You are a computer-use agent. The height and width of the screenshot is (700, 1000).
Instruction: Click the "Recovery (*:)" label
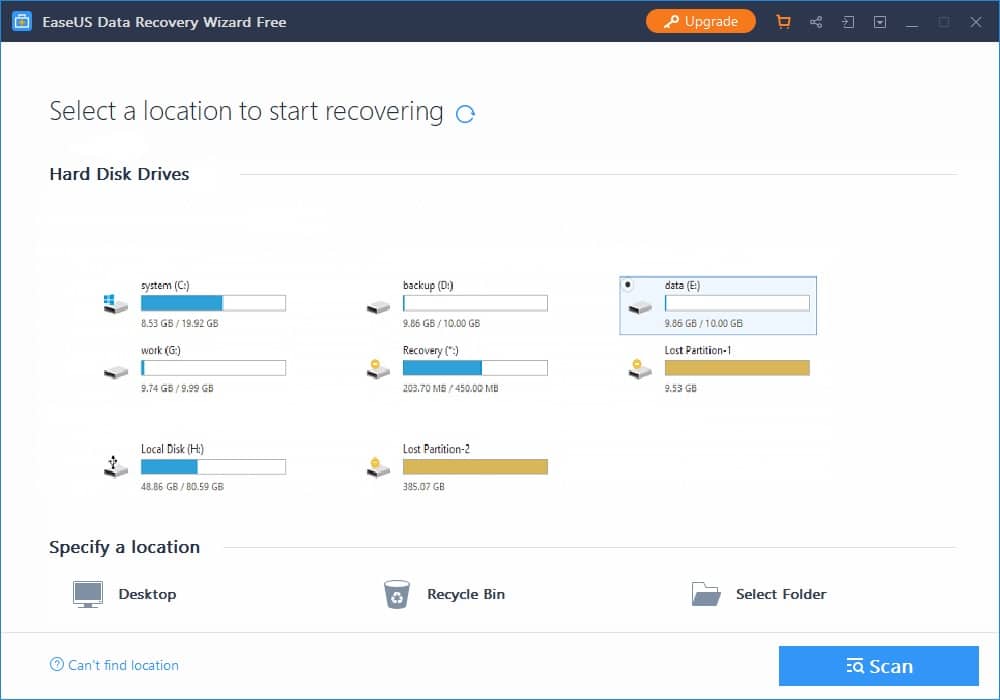[x=430, y=350]
